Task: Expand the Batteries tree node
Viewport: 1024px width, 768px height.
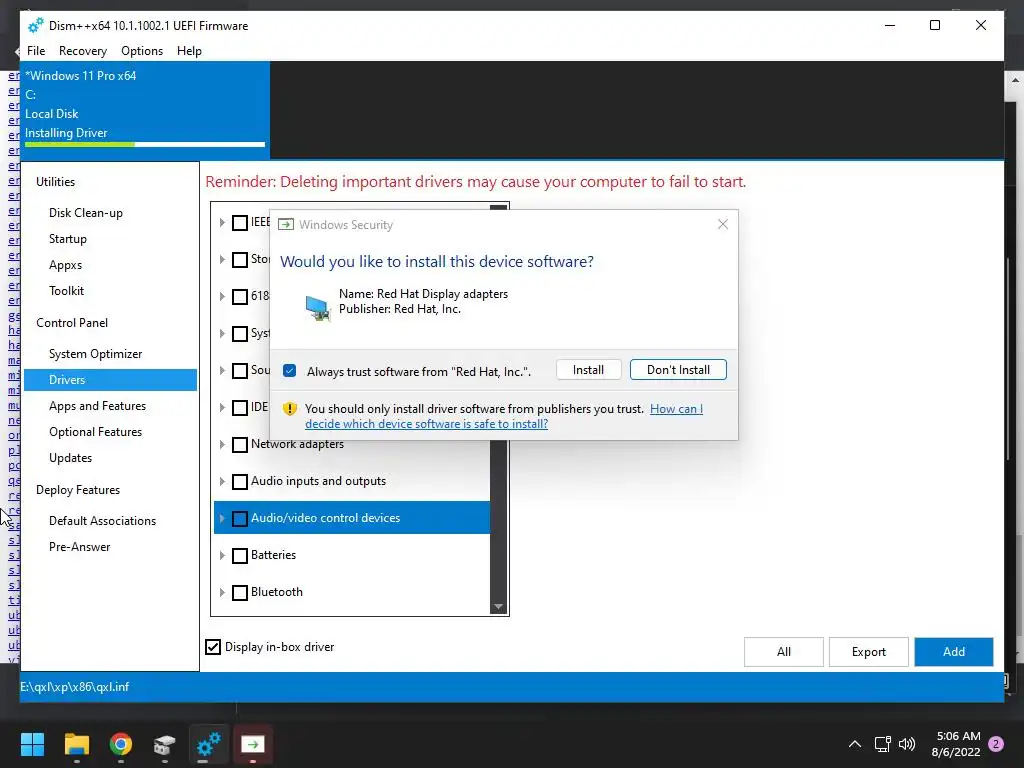Action: coord(222,556)
